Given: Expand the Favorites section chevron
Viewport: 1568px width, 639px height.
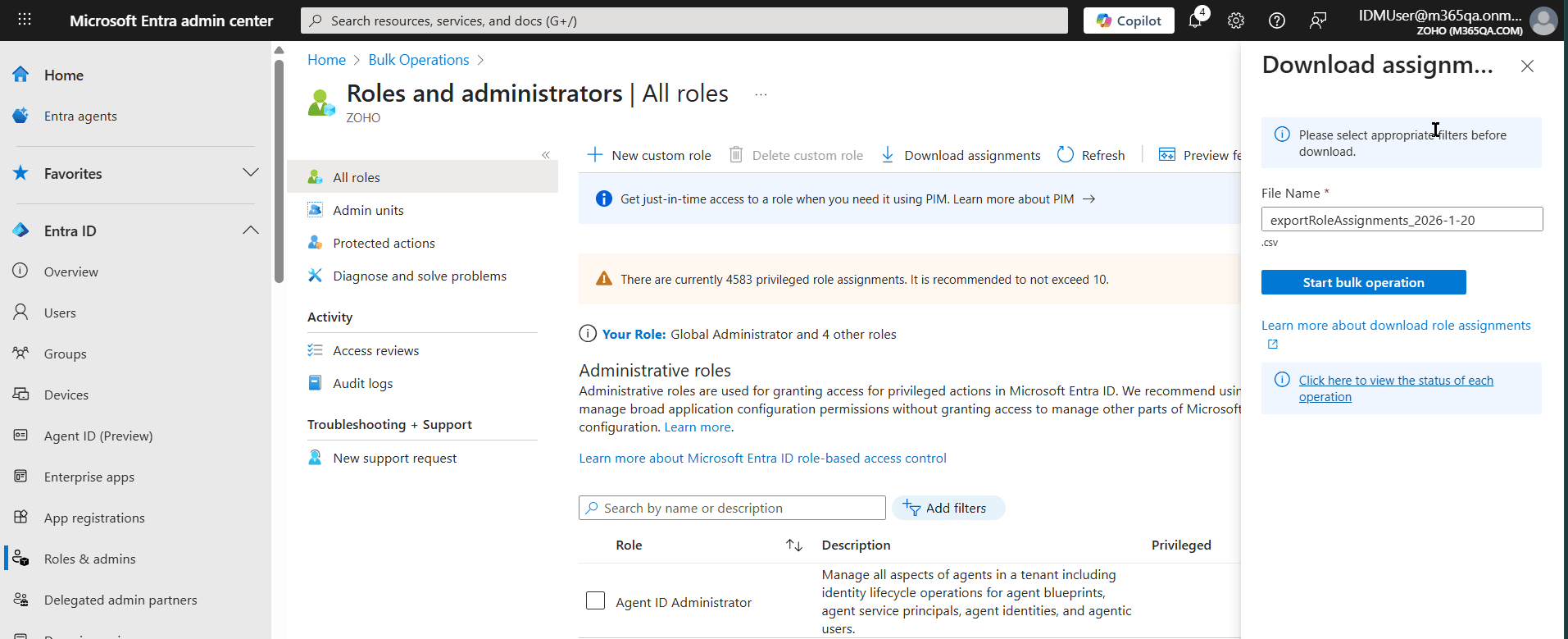Looking at the screenshot, I should (251, 172).
